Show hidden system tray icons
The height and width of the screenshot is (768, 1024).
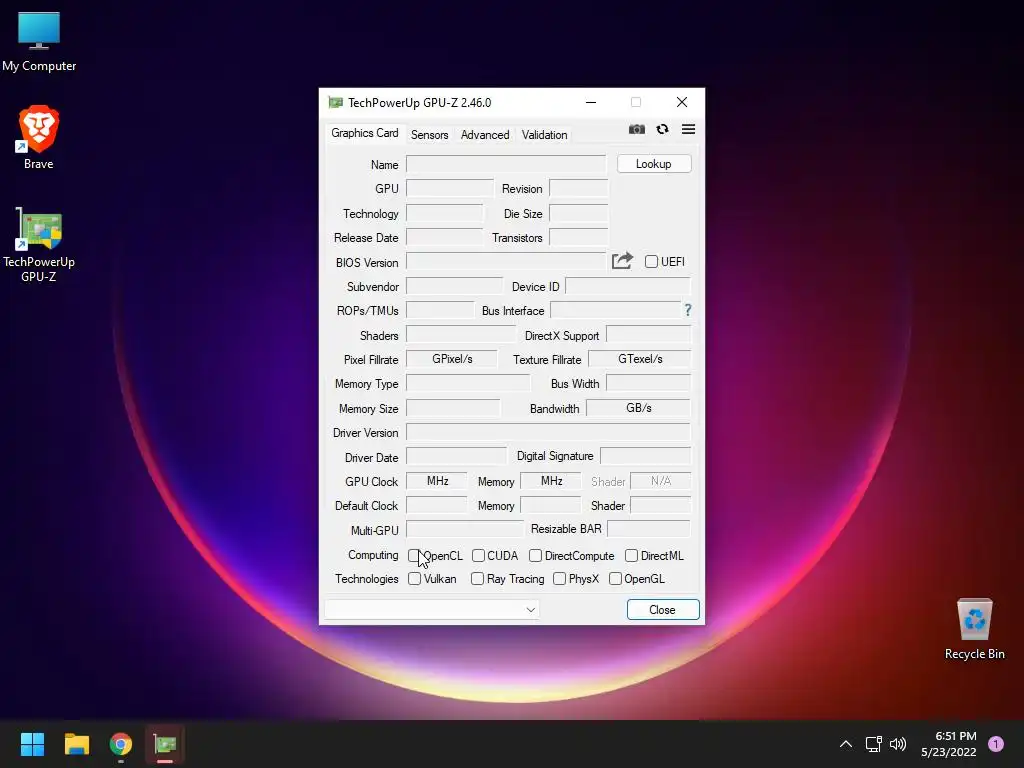click(846, 744)
